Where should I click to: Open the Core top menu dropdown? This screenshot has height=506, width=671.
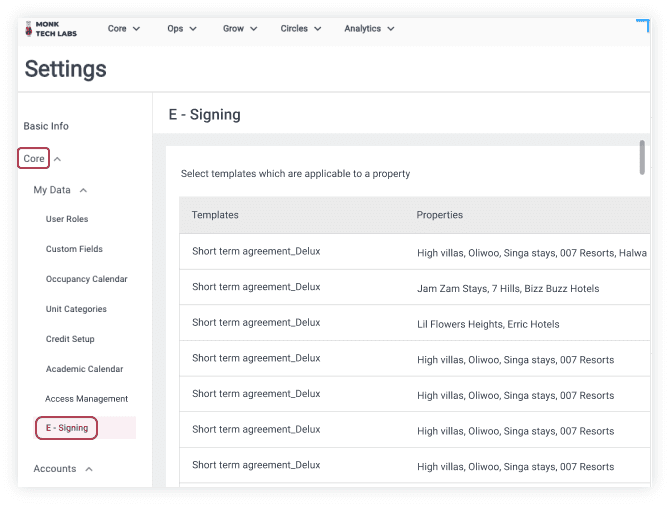pyautogui.click(x=124, y=29)
